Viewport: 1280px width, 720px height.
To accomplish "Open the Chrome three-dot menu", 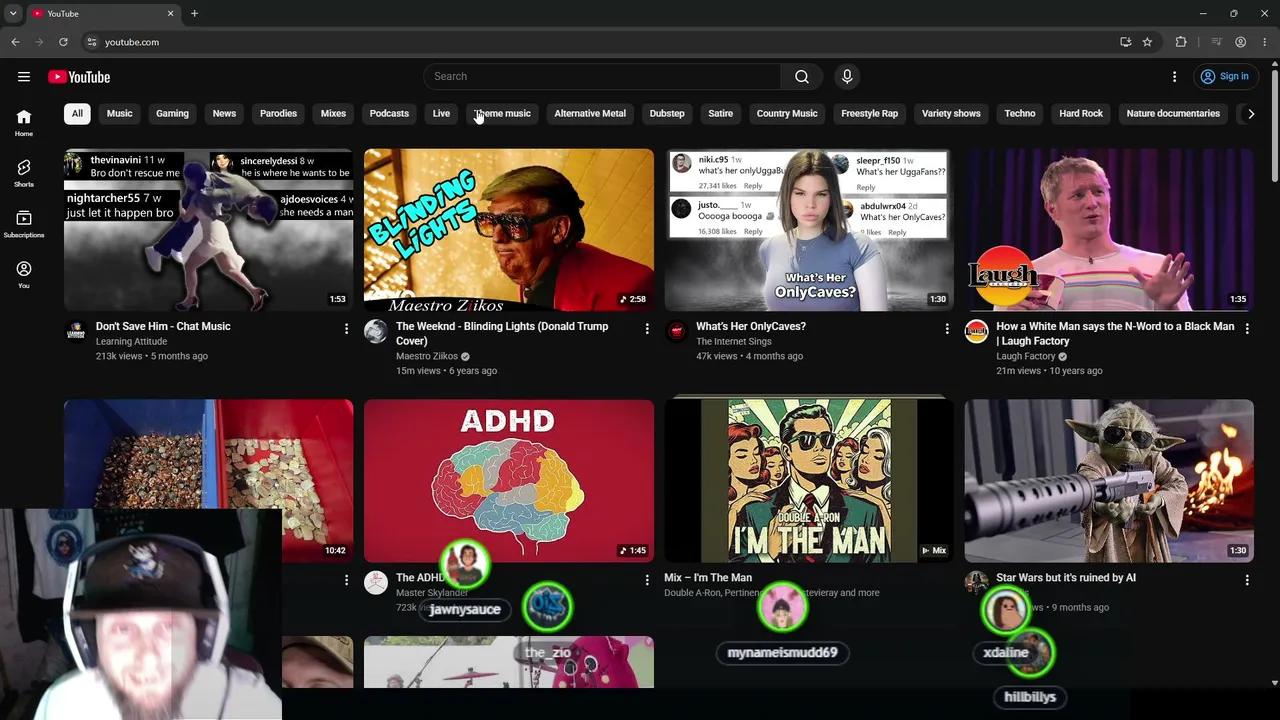I will point(1265,42).
